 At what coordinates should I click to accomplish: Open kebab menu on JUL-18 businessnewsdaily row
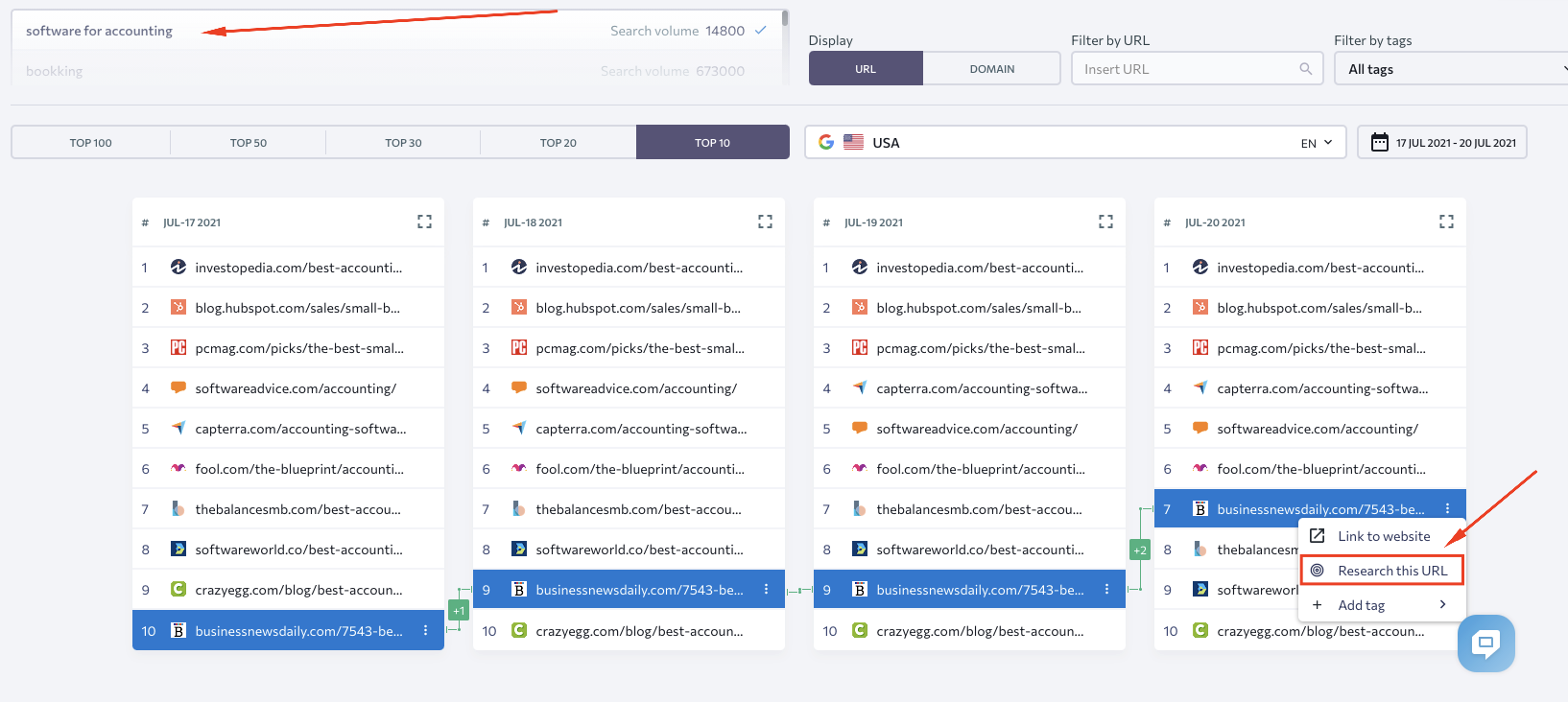[766, 589]
